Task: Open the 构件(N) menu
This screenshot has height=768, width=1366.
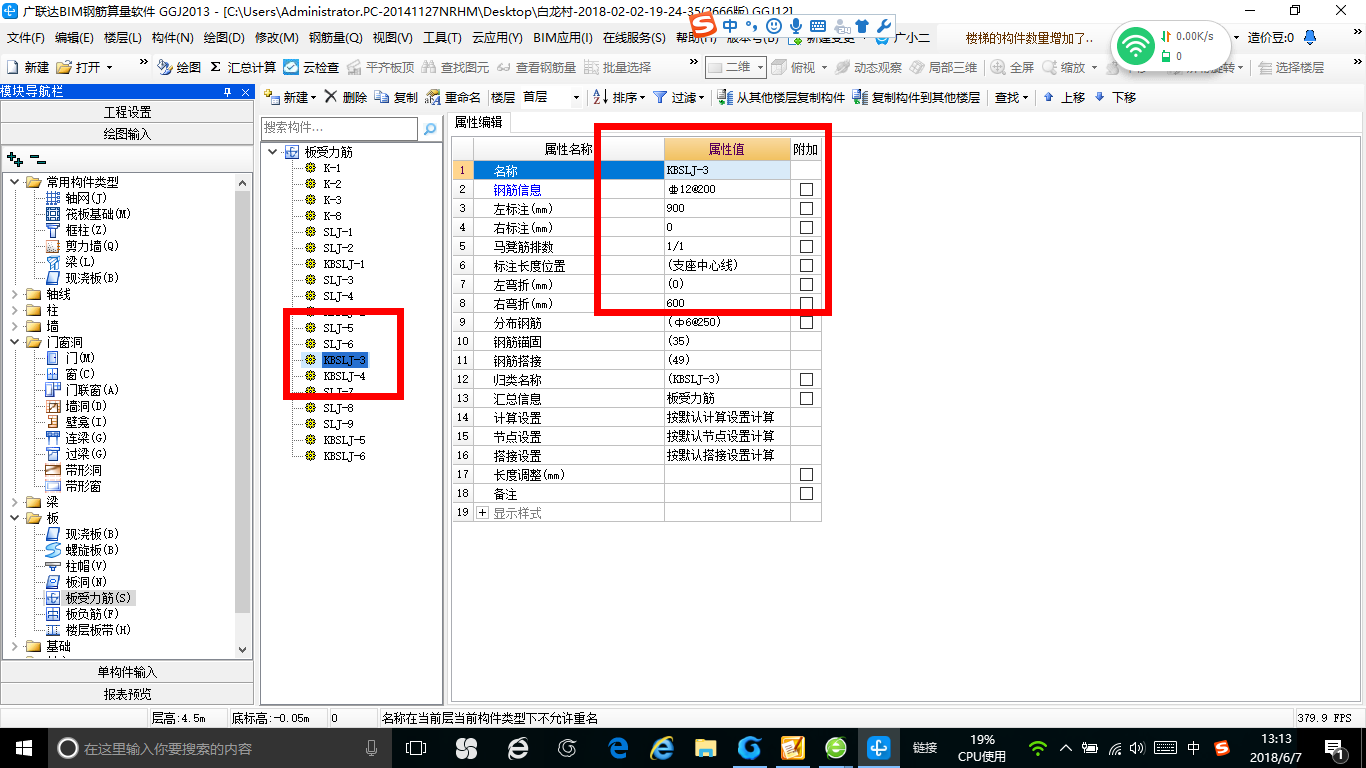Action: 173,38
